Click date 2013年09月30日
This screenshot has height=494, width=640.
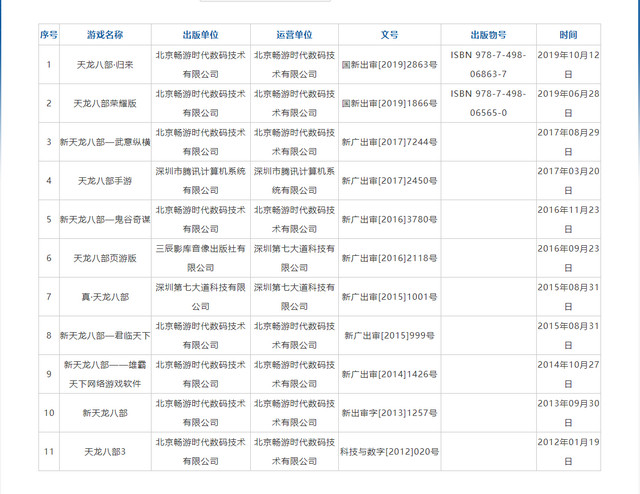coord(568,413)
